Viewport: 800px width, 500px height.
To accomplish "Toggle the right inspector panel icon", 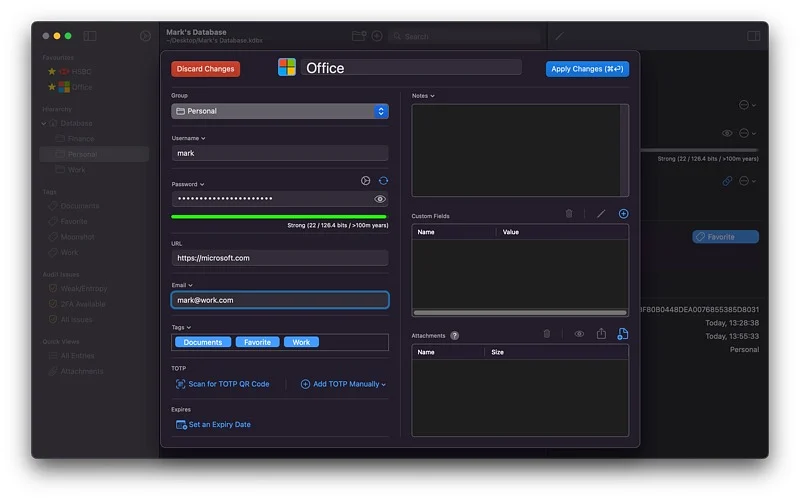I will tap(754, 36).
